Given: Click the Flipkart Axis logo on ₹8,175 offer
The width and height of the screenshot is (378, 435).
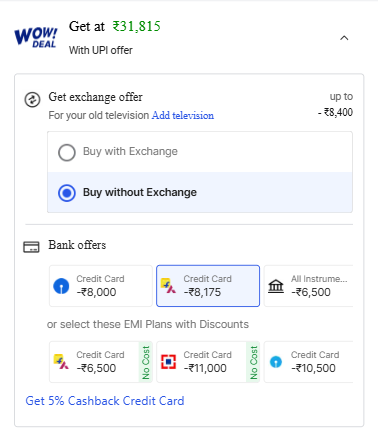Looking at the screenshot, I should (168, 286).
